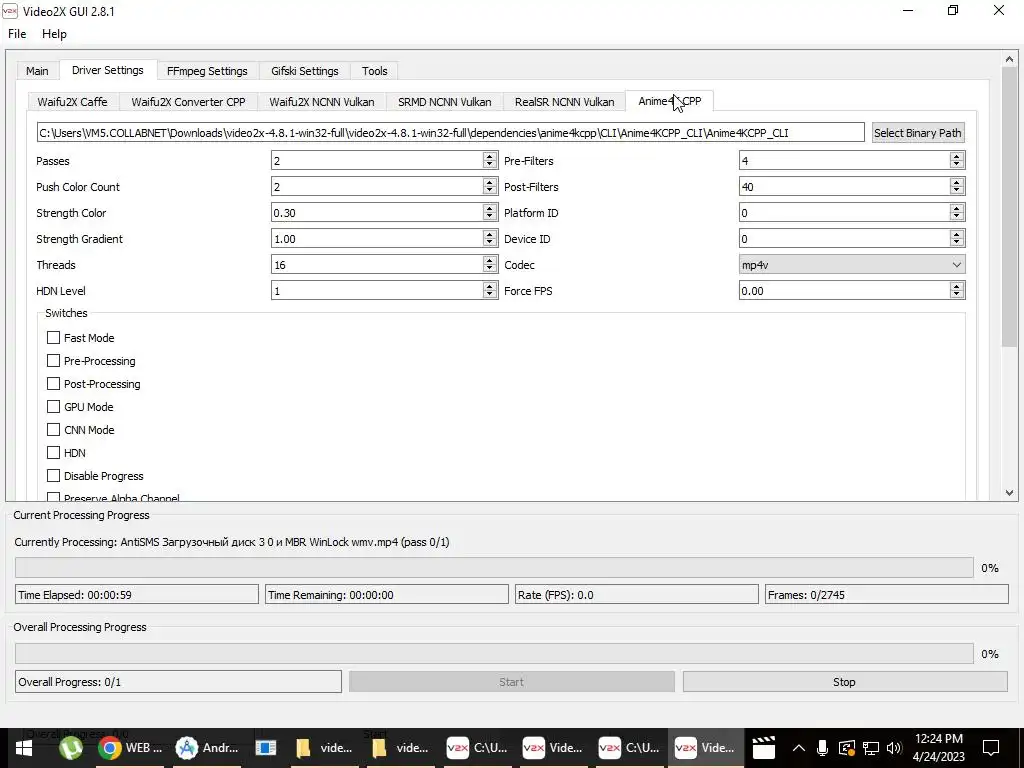Viewport: 1024px width, 768px height.
Task: Click the current processing progress bar
Action: pos(494,568)
